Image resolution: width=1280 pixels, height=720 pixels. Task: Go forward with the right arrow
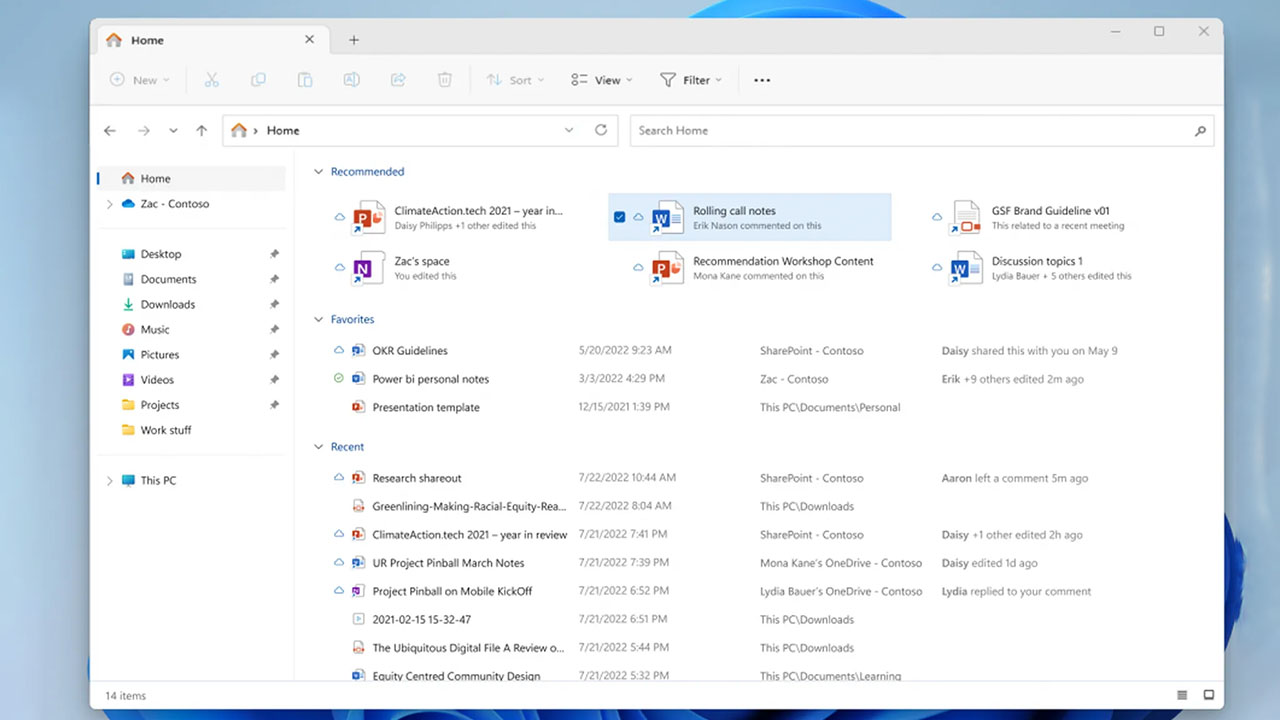pyautogui.click(x=144, y=130)
